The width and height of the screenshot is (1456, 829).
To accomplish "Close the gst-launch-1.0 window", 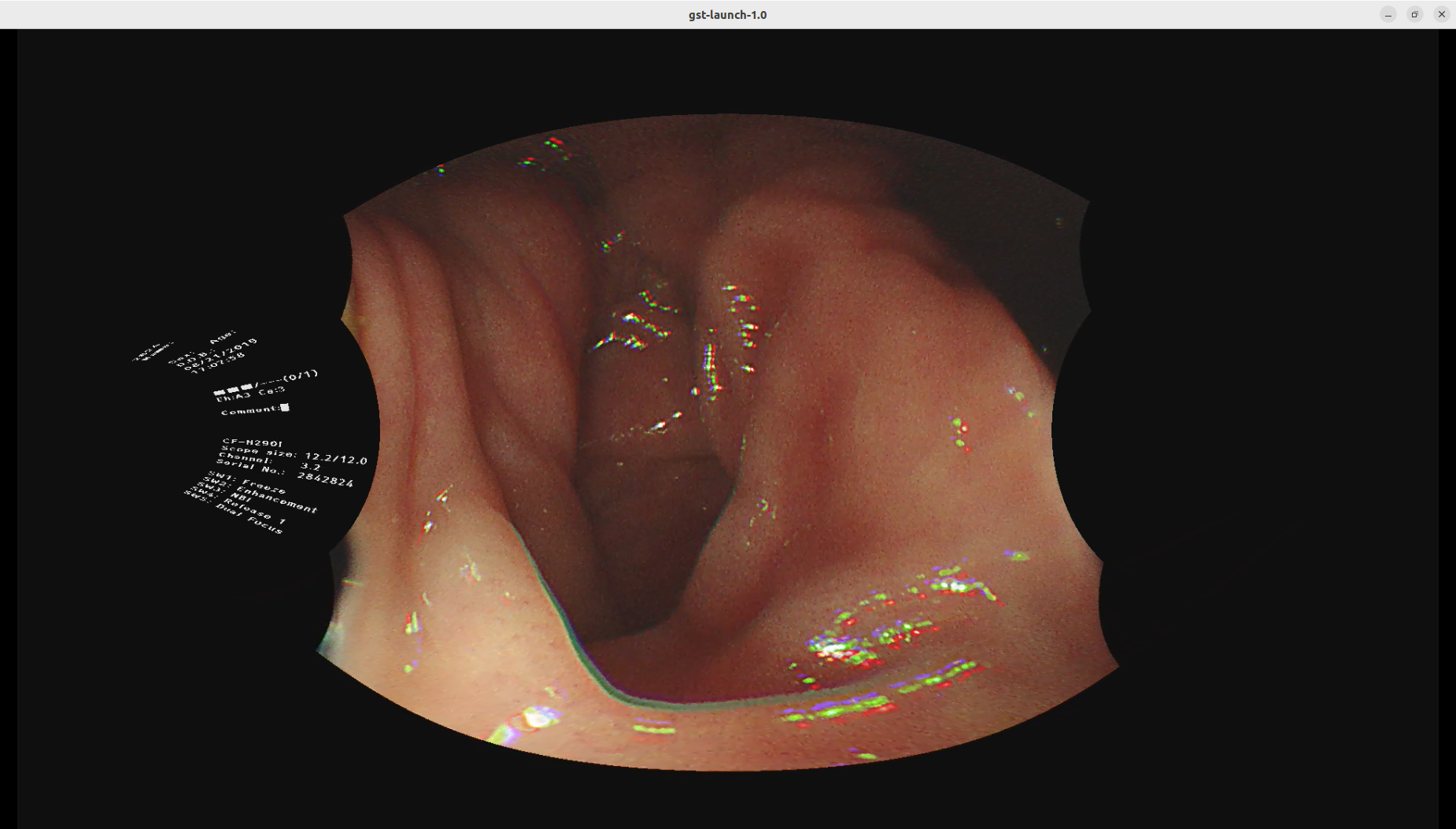I will (x=1442, y=14).
